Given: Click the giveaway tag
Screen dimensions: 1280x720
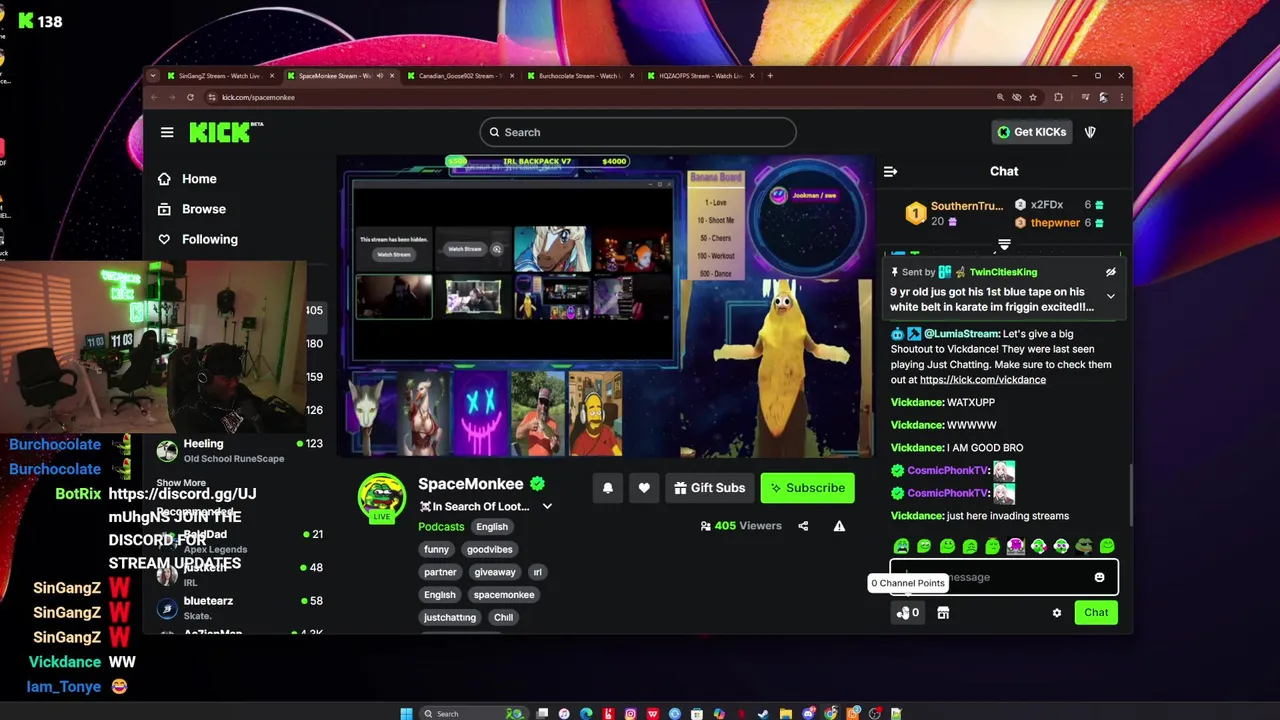Looking at the screenshot, I should pos(495,572).
